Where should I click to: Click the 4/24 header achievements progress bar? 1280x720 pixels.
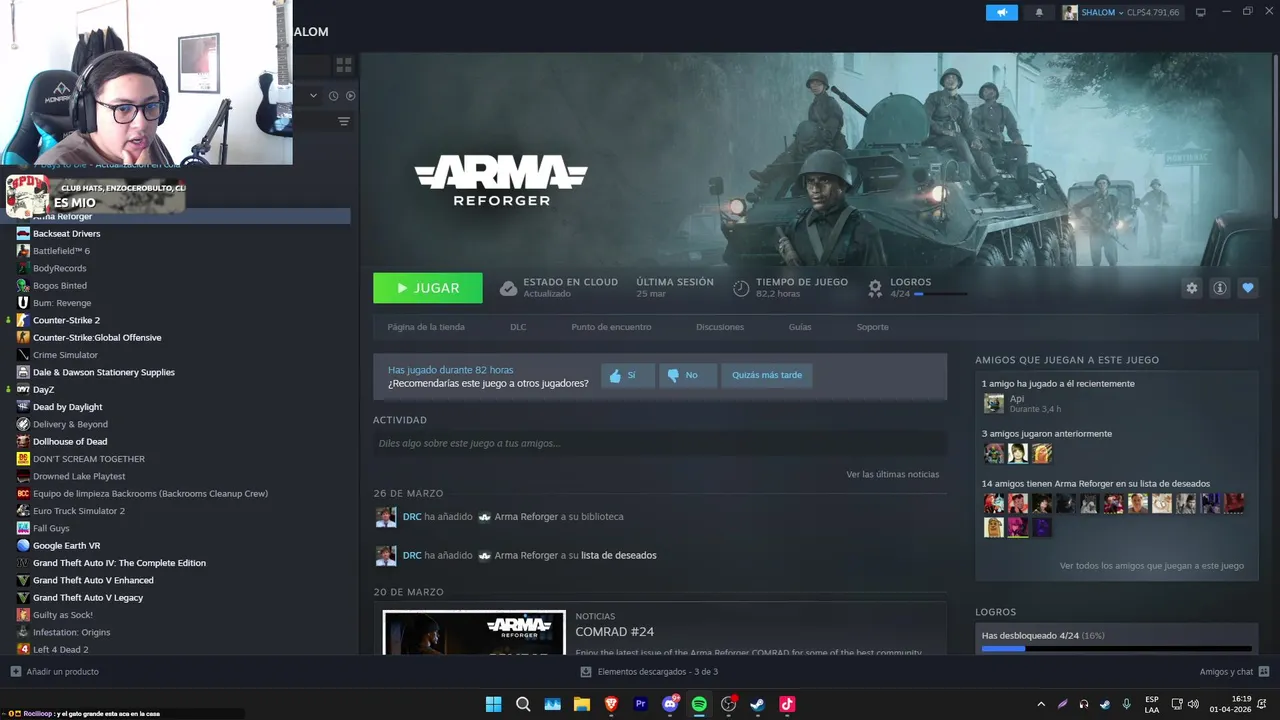coord(940,294)
